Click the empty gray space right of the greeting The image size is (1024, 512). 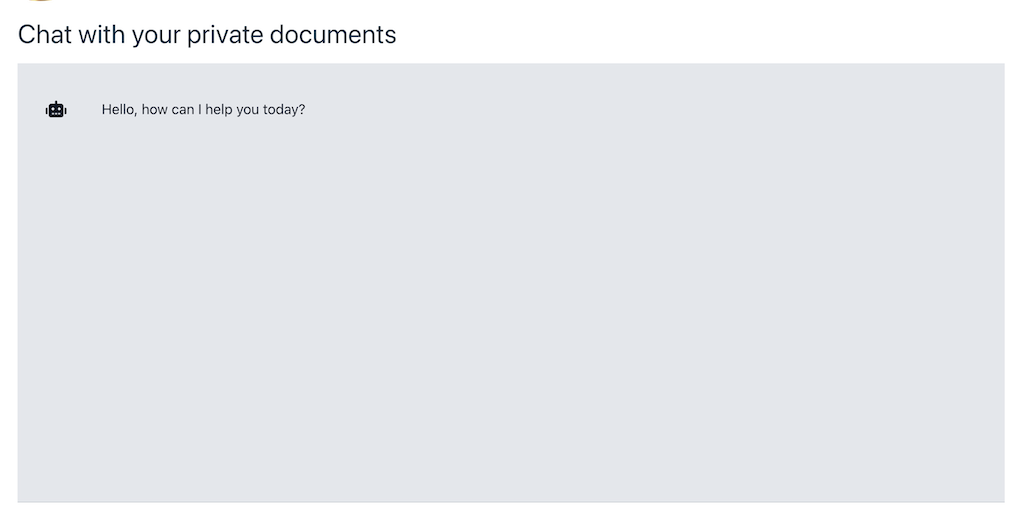point(650,110)
